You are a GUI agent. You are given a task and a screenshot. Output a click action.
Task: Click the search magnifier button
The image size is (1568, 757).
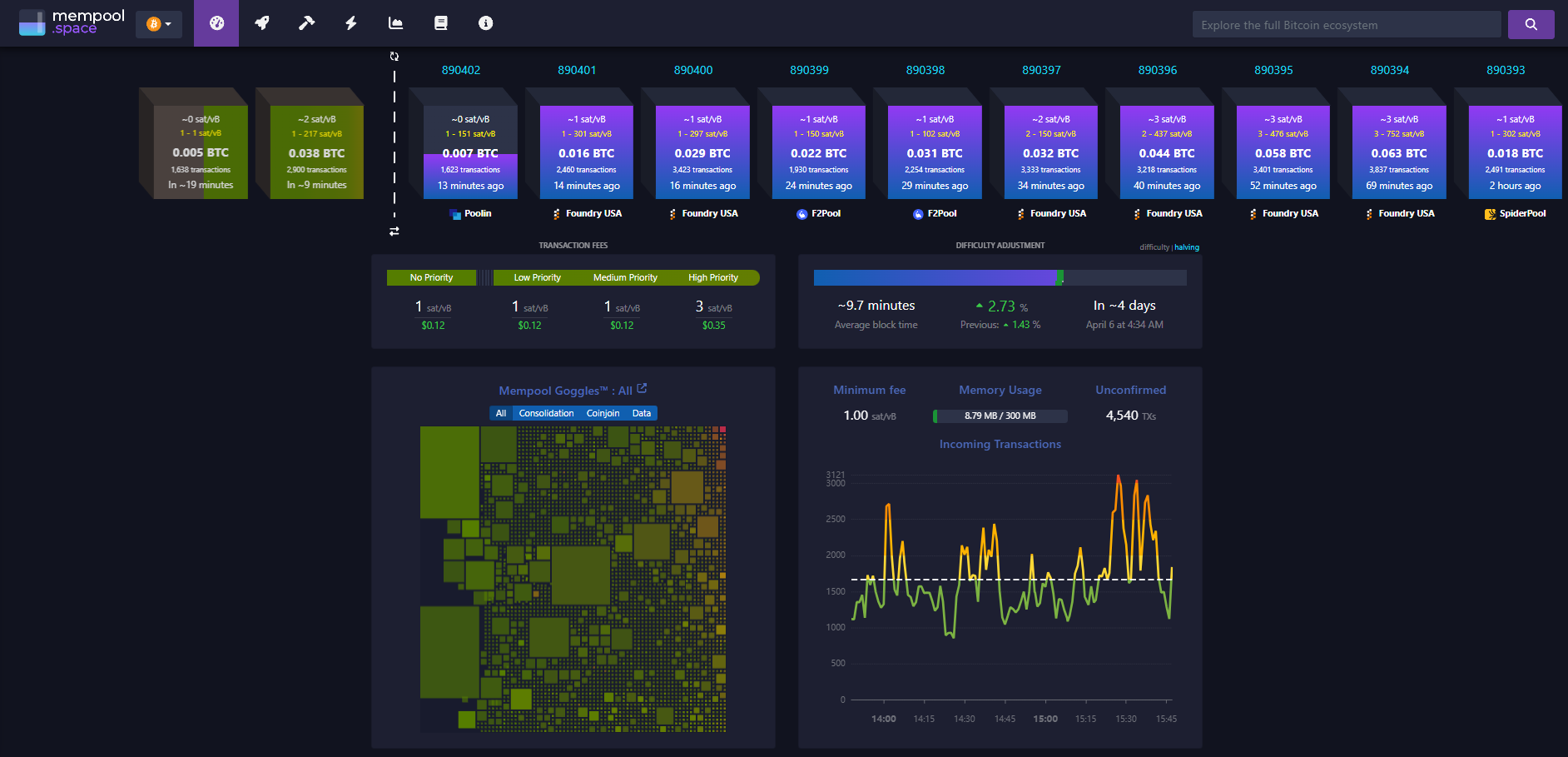tap(1531, 24)
